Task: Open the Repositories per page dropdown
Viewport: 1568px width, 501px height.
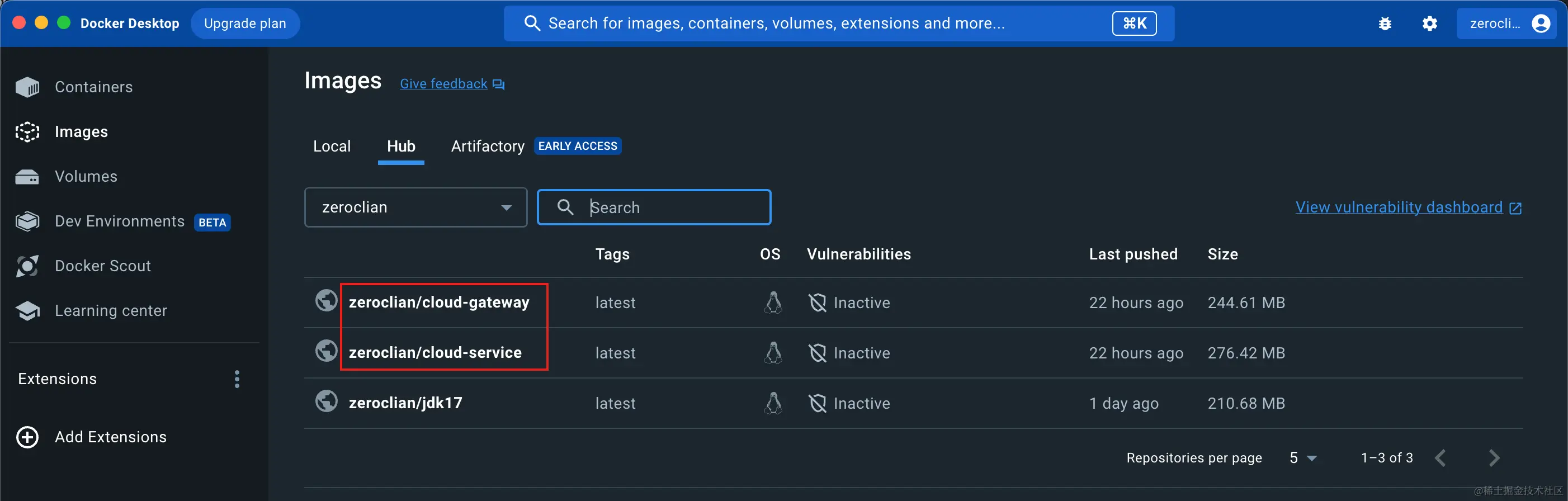Action: coord(1302,458)
